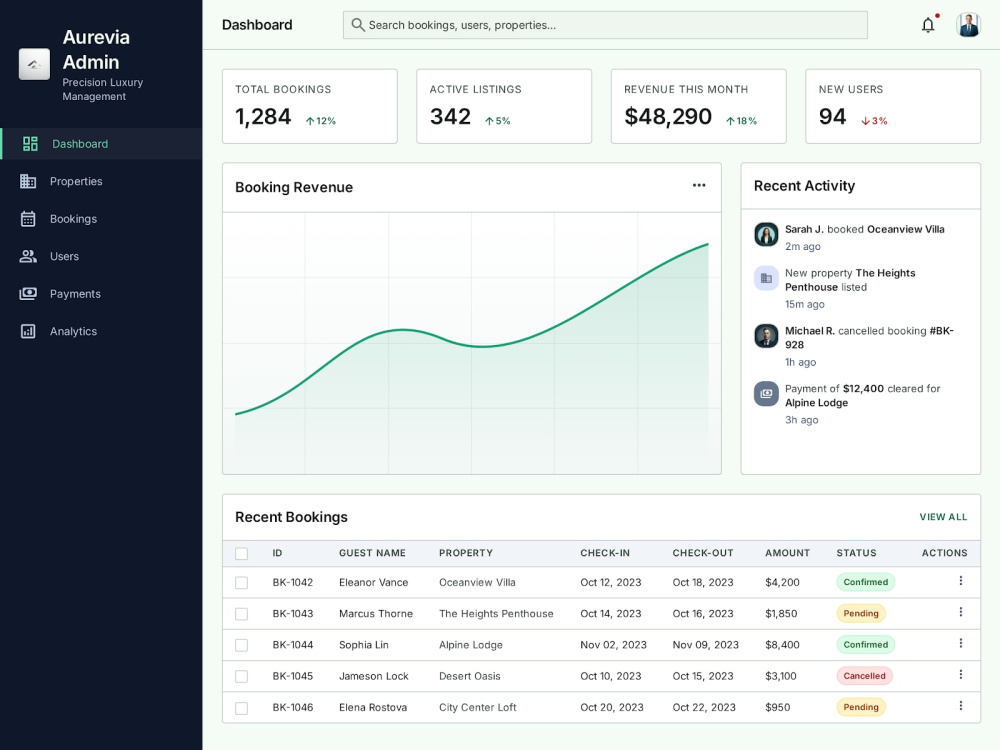Click the Bookings calendar icon in sidebar
Viewport: 1000px width, 750px height.
[x=28, y=219]
